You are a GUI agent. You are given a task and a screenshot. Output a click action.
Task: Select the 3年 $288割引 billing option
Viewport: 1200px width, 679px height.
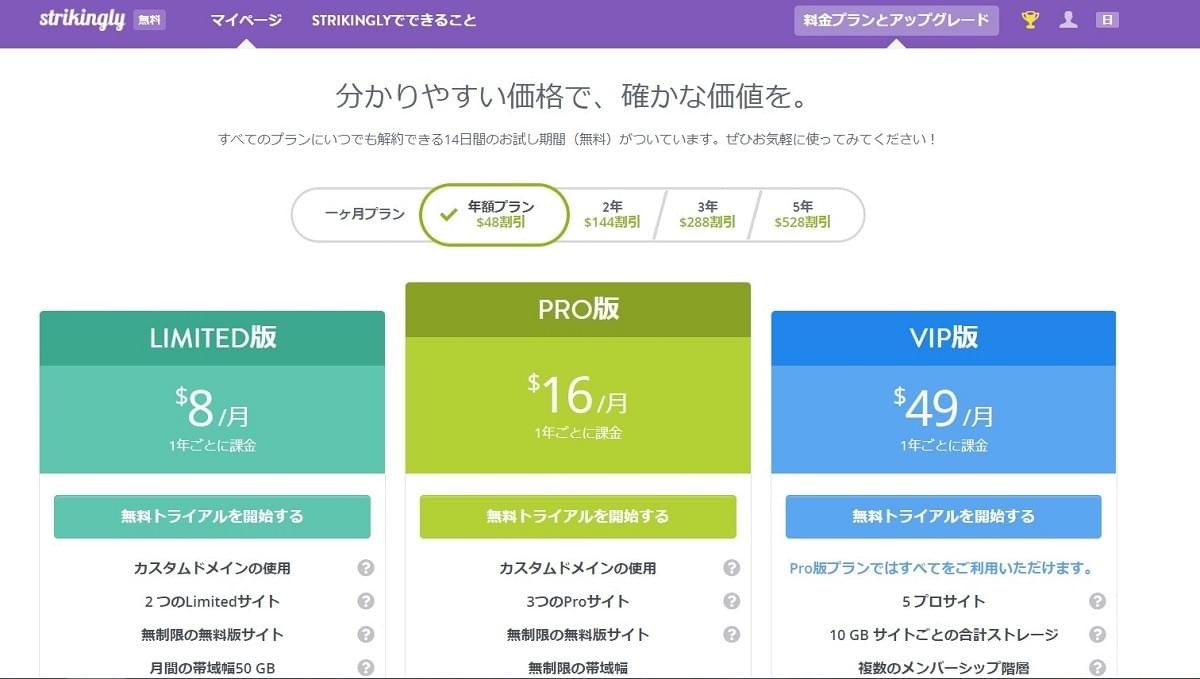[707, 214]
